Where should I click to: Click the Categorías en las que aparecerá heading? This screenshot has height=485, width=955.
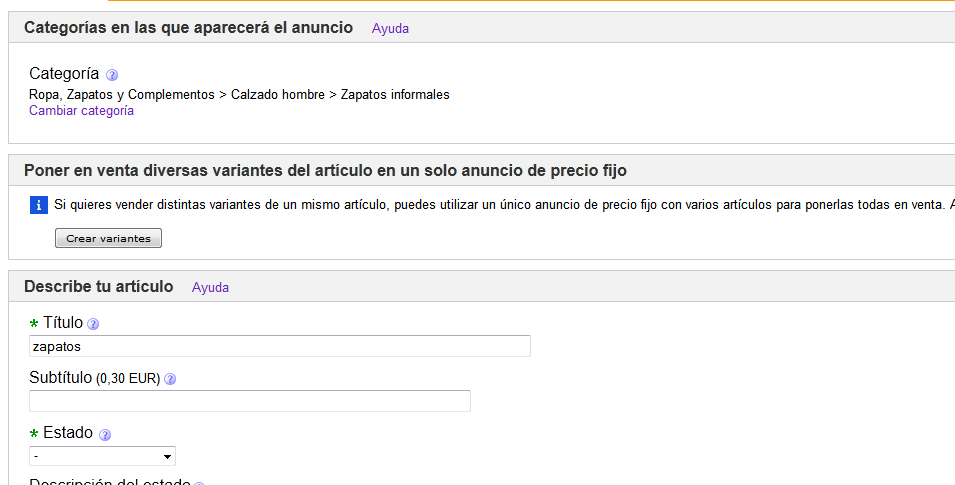(x=189, y=27)
